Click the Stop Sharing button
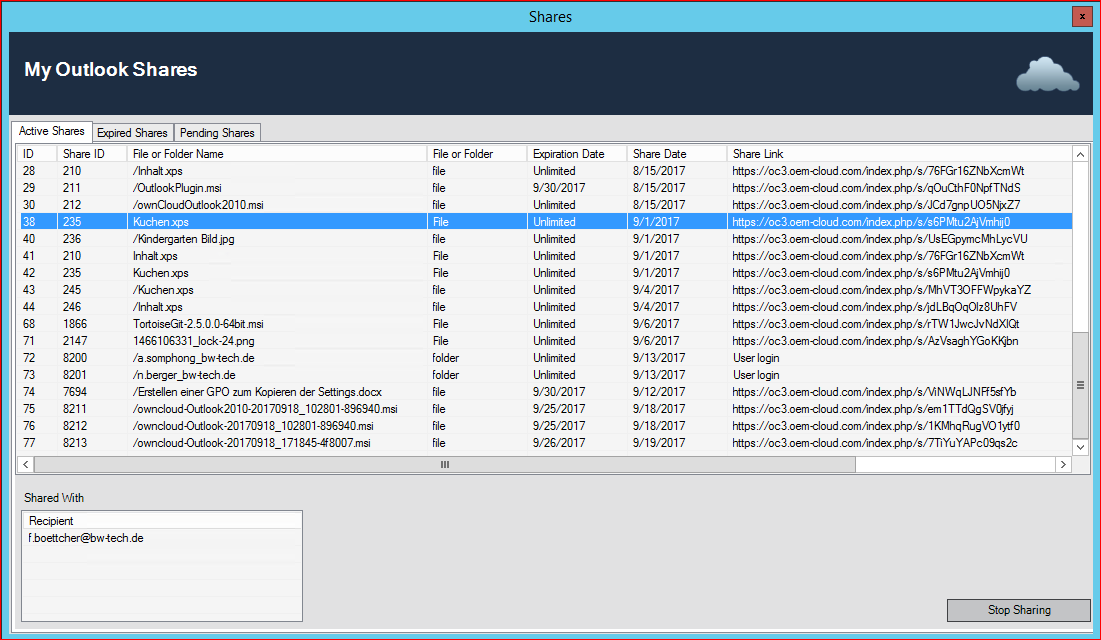Image resolution: width=1101 pixels, height=640 pixels. point(1018,610)
